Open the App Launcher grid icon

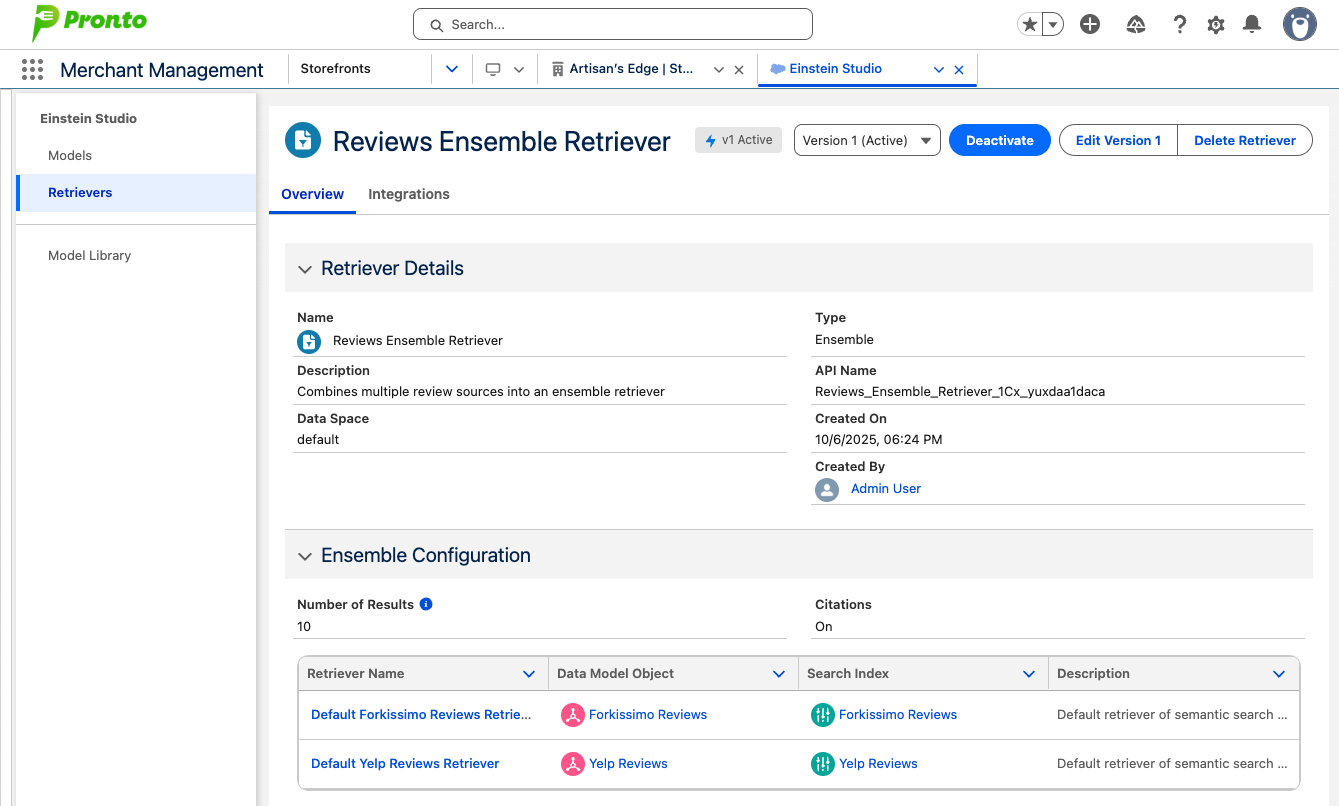tap(31, 69)
